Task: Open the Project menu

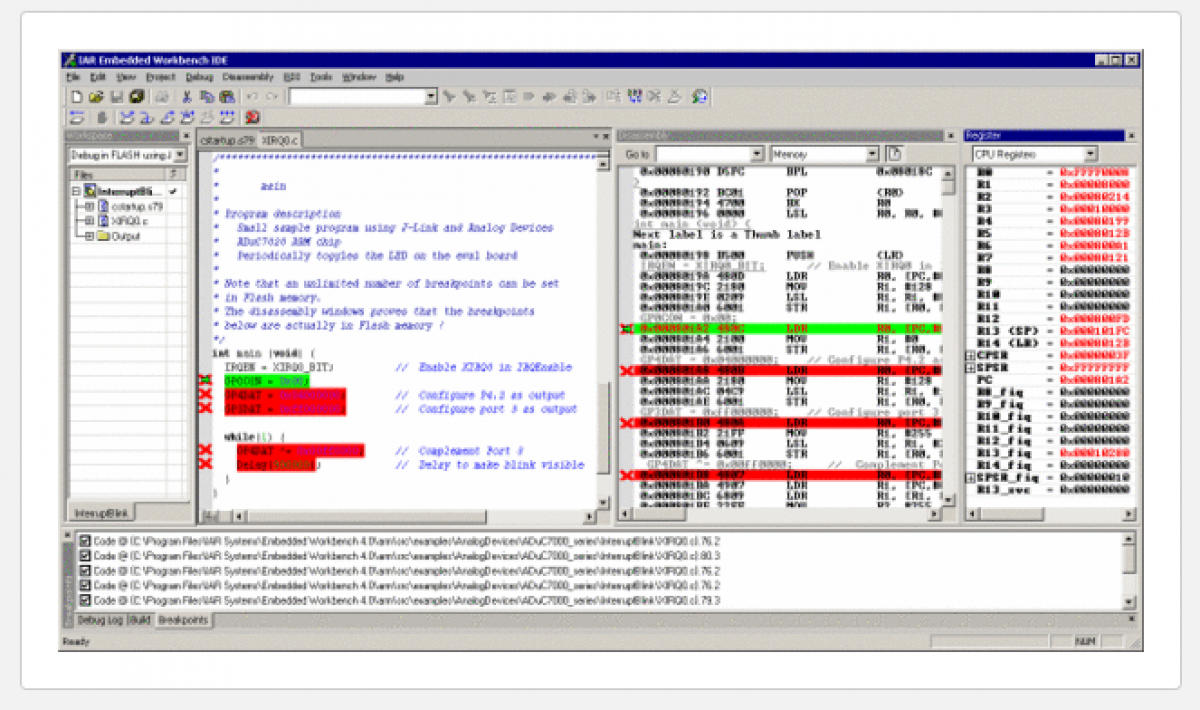Action: click(x=160, y=77)
